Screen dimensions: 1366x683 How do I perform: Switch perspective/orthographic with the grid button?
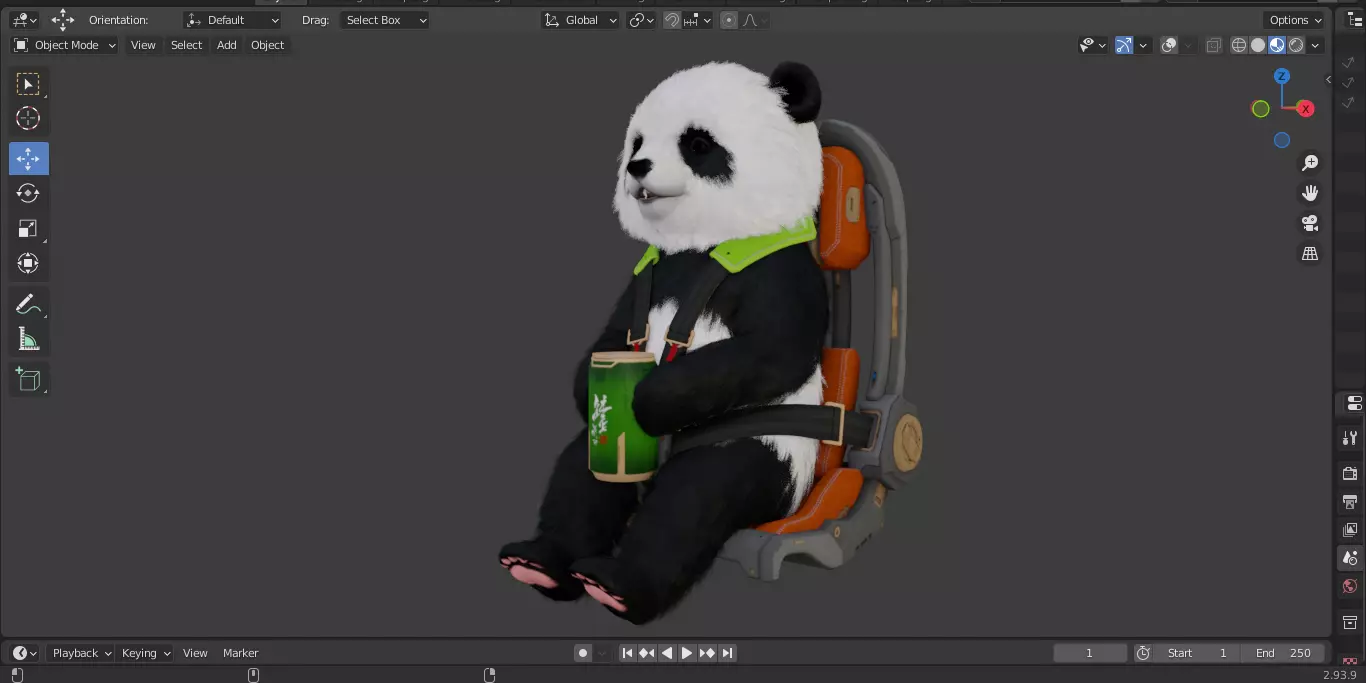pyautogui.click(x=1309, y=254)
